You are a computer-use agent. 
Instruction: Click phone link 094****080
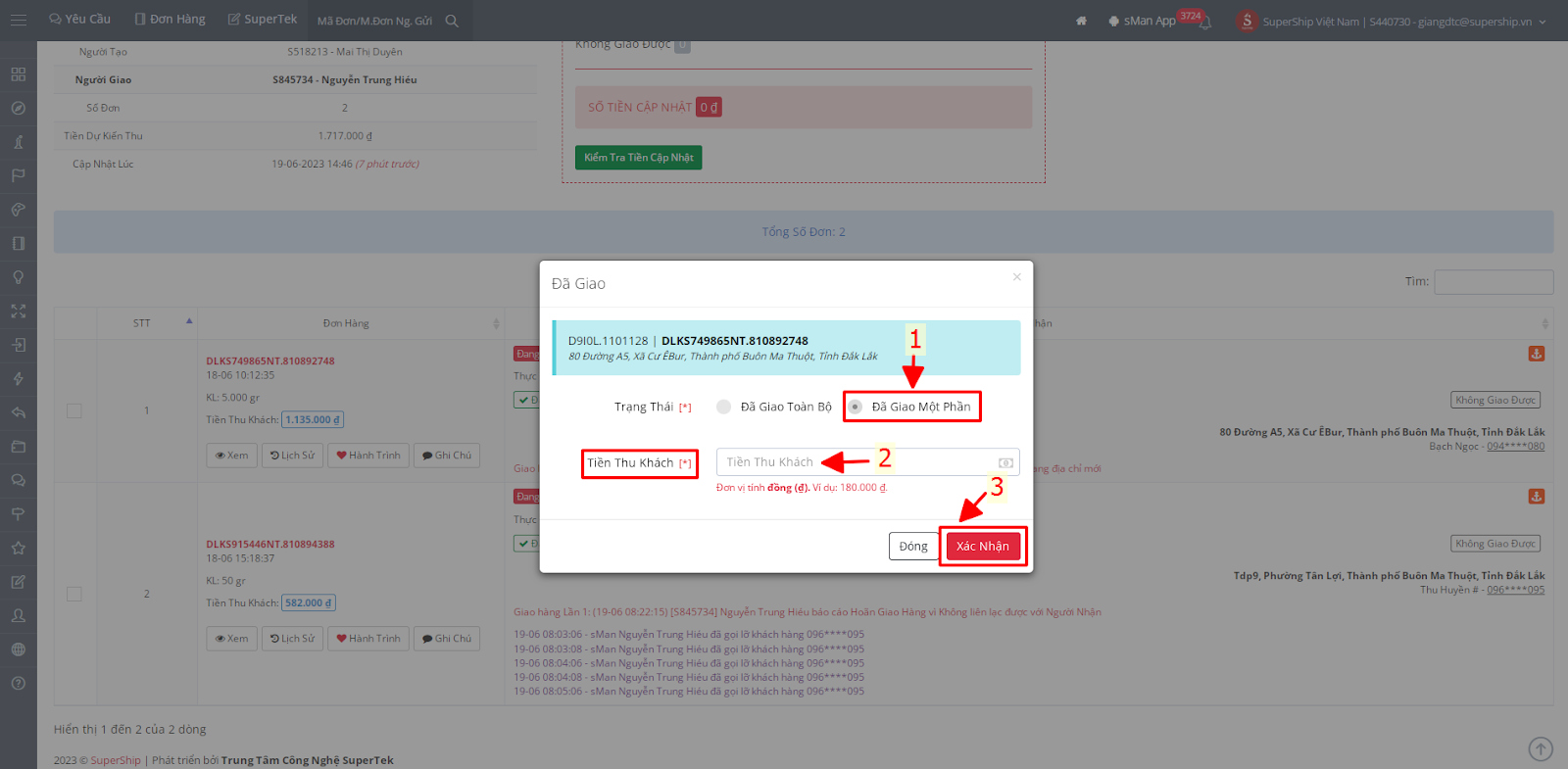[1515, 447]
